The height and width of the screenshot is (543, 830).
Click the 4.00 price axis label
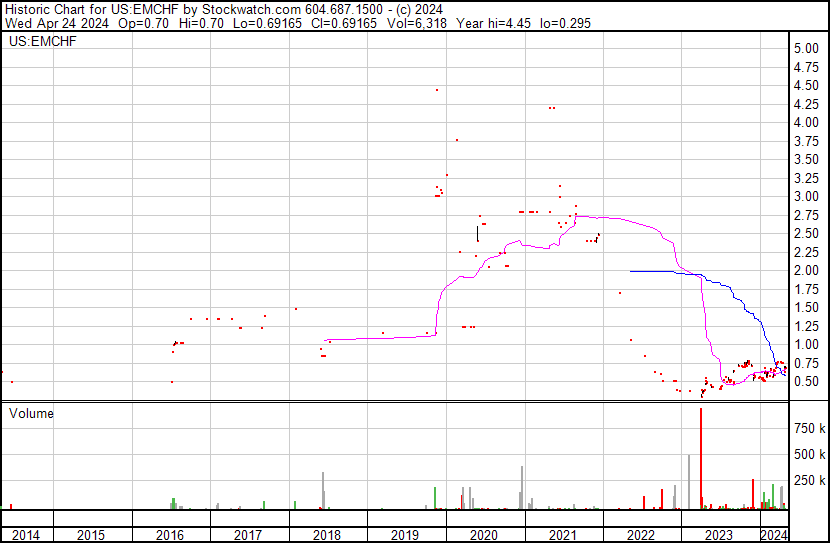806,122
